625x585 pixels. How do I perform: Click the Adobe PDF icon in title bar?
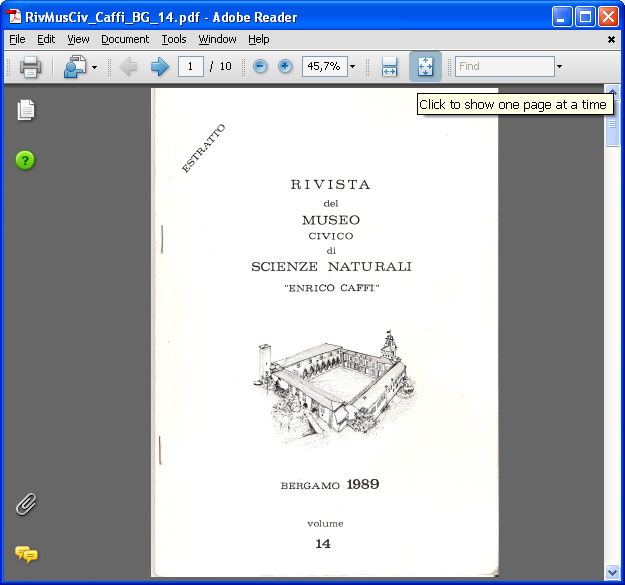click(14, 17)
